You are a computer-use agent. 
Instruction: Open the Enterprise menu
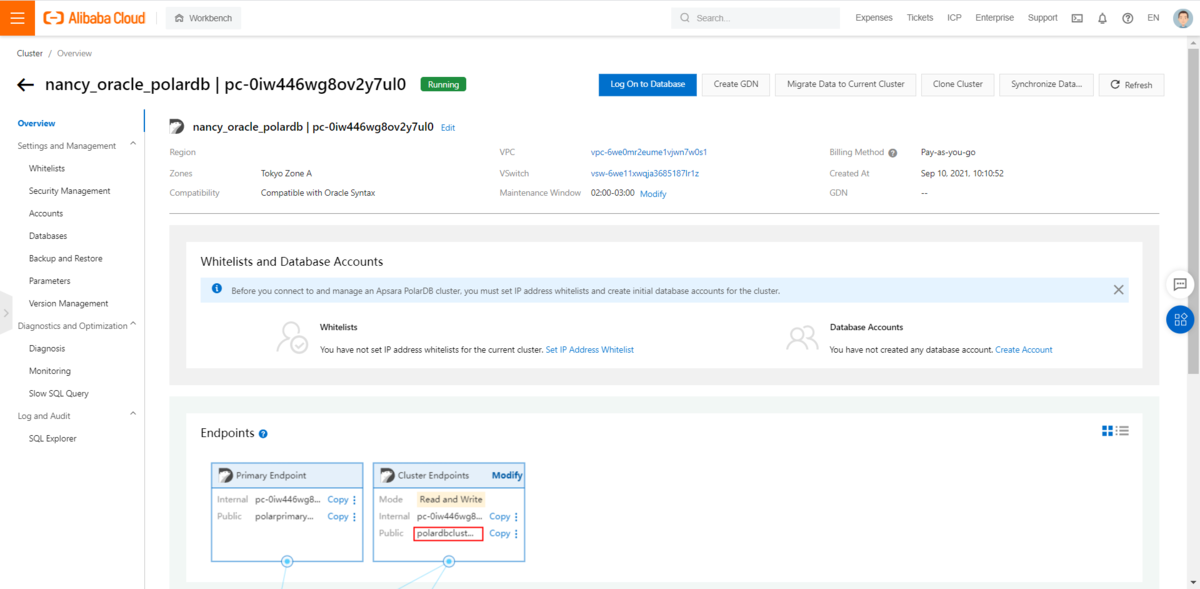[x=994, y=18]
